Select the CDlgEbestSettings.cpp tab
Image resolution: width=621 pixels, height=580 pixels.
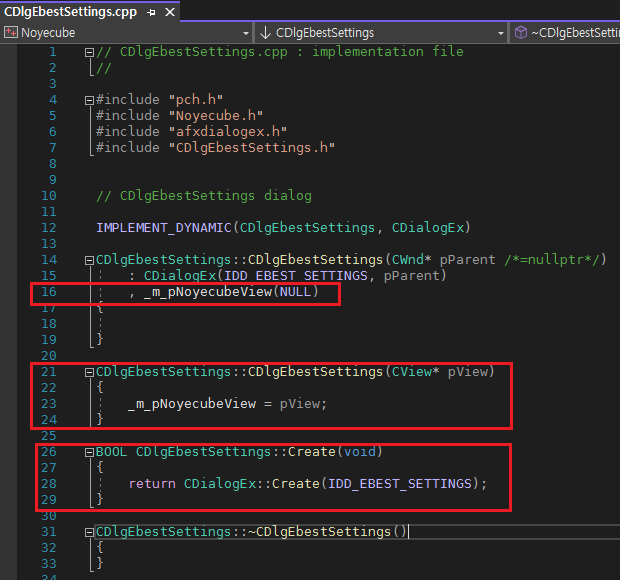pyautogui.click(x=70, y=12)
